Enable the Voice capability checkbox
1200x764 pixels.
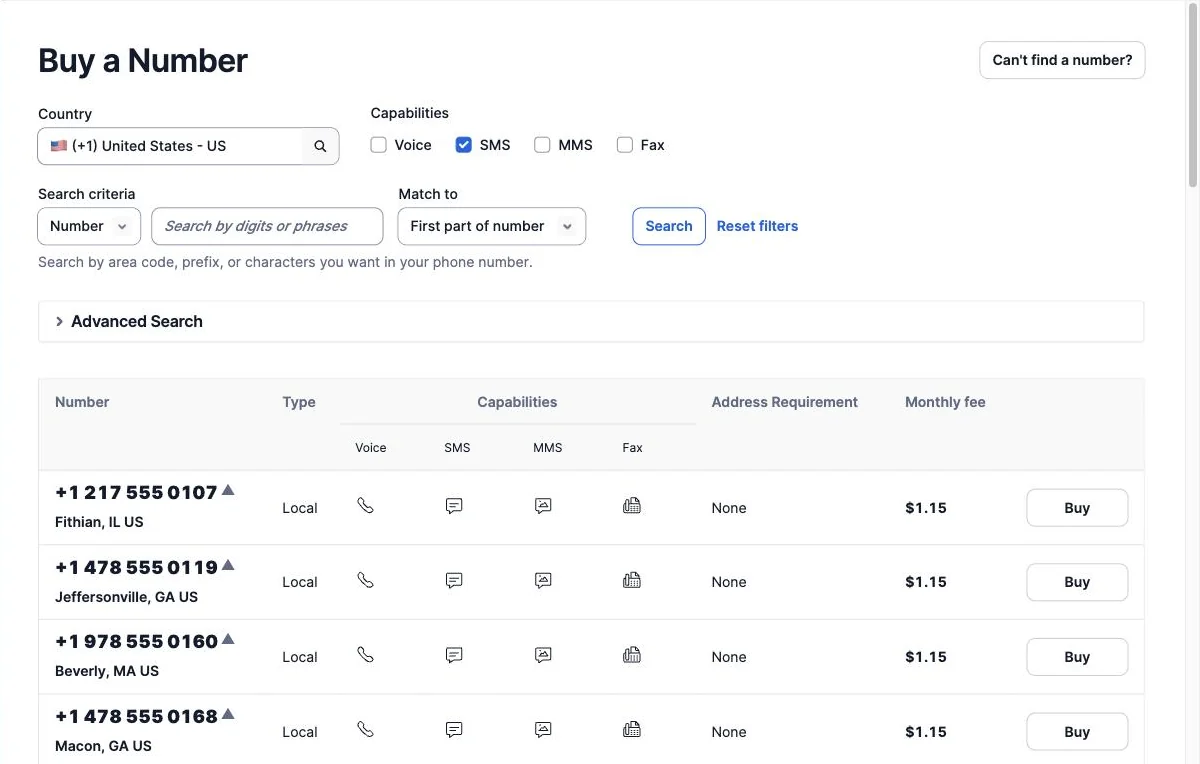click(x=378, y=145)
